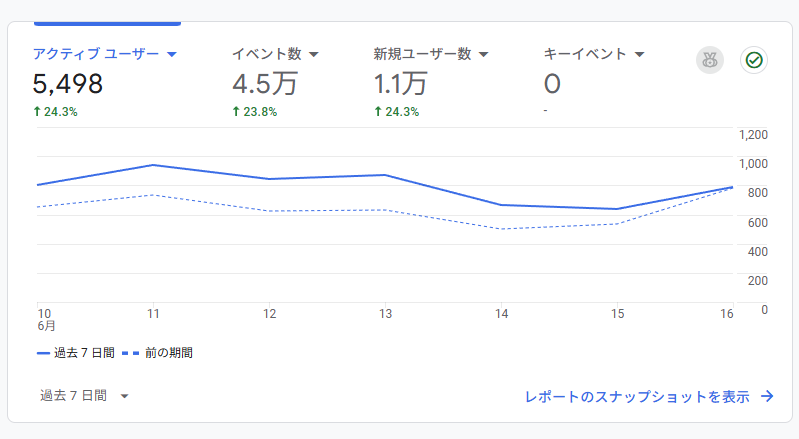
Task: Click the June 11 point on chart
Action: point(152,165)
